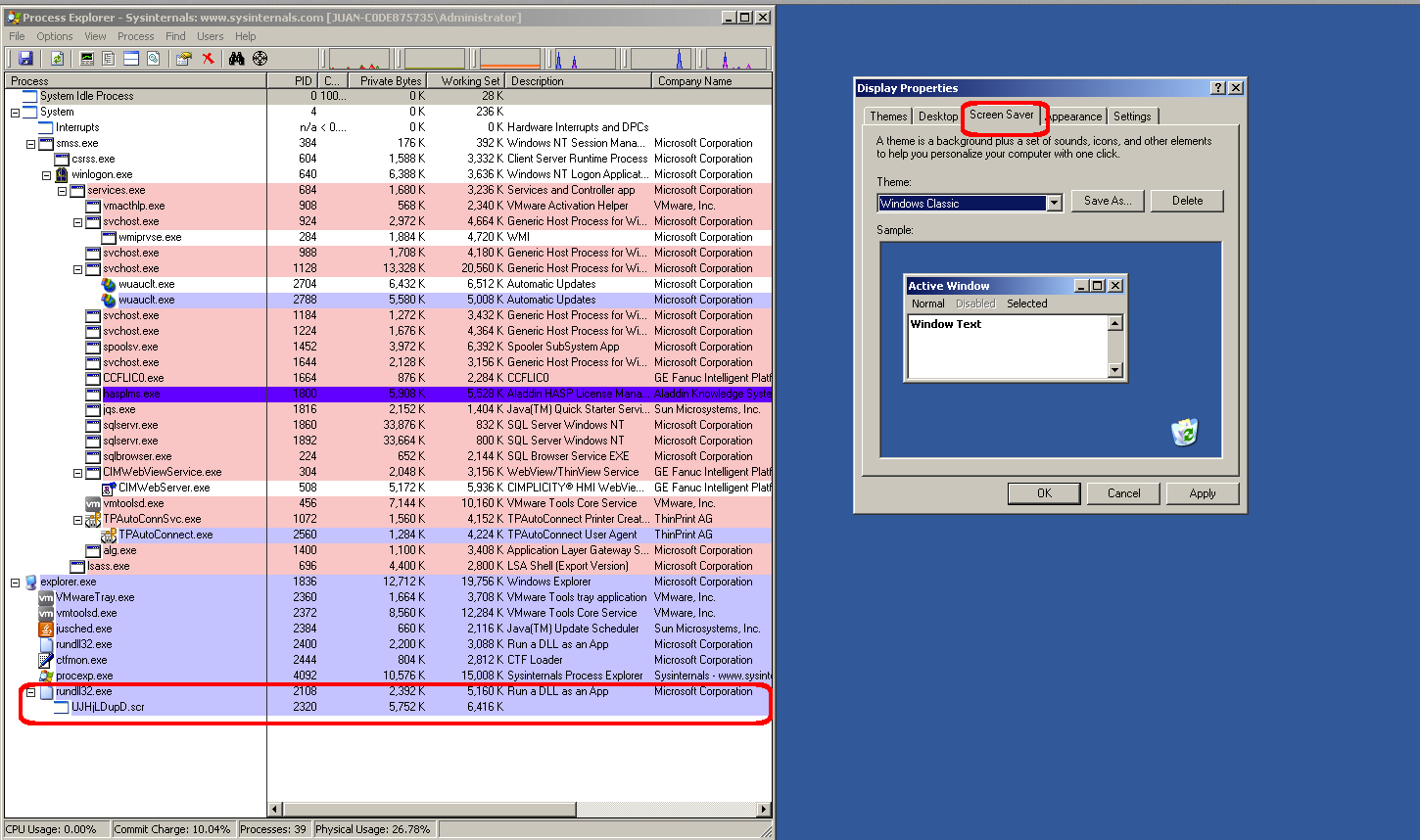Screen dimensions: 1420x840
Task: Collapse the explorer.exe process tree
Action: 15,583
